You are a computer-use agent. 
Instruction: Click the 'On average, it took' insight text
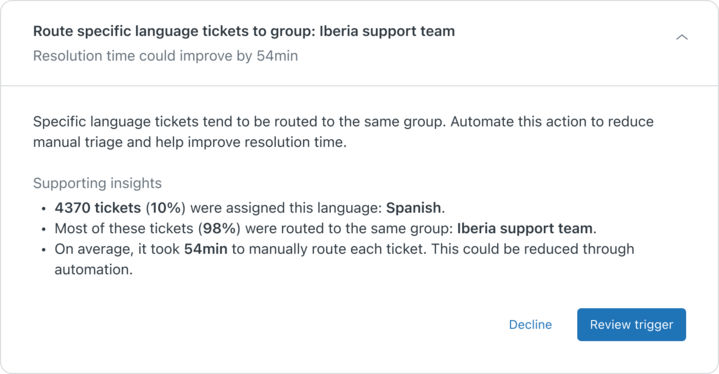coord(117,249)
